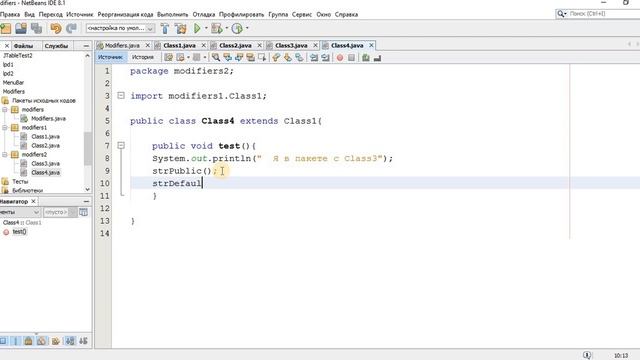Go to previous bookmark icon
Viewport: 640px width, 360px height.
pos(276,58)
